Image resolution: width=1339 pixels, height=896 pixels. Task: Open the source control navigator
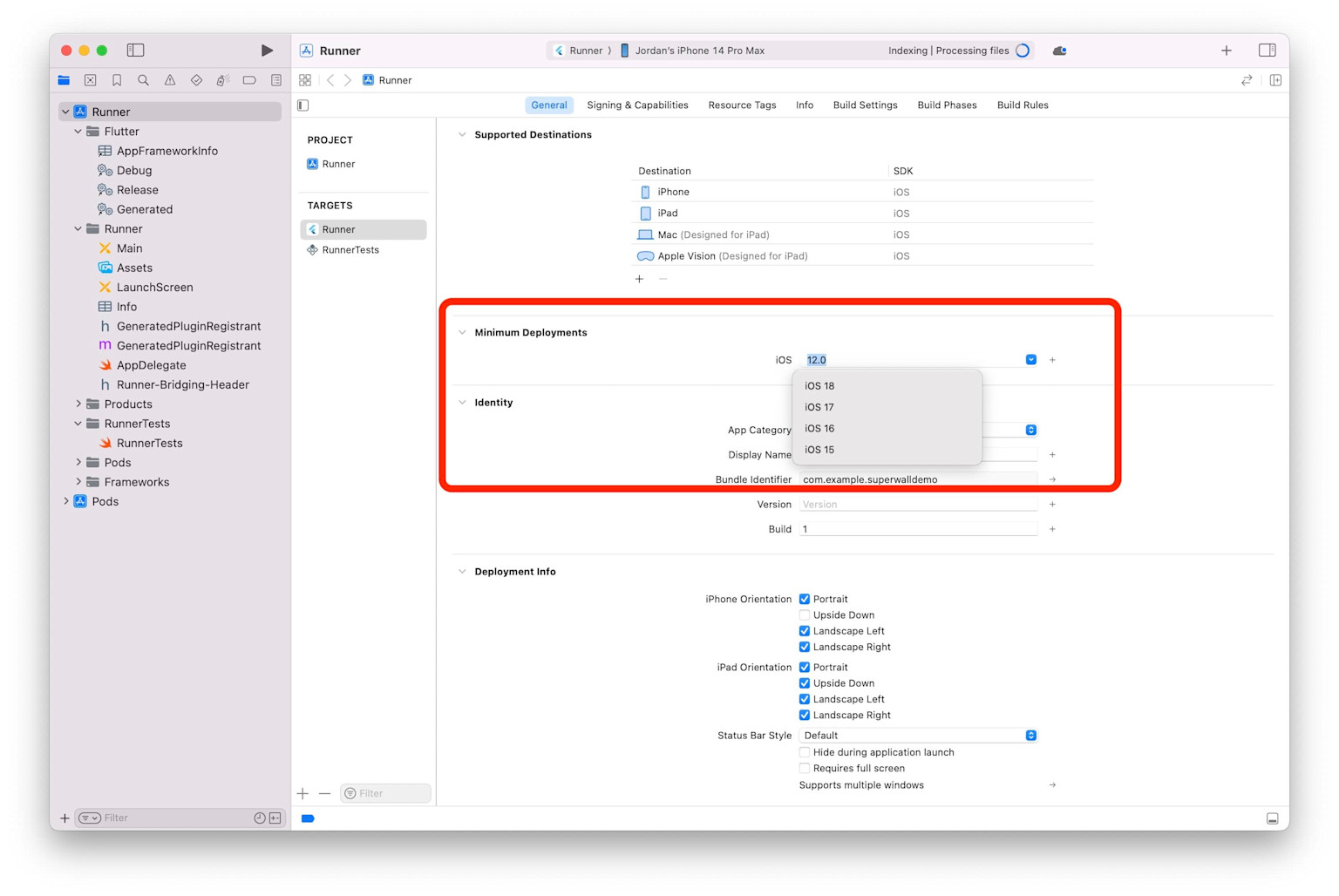pos(90,80)
